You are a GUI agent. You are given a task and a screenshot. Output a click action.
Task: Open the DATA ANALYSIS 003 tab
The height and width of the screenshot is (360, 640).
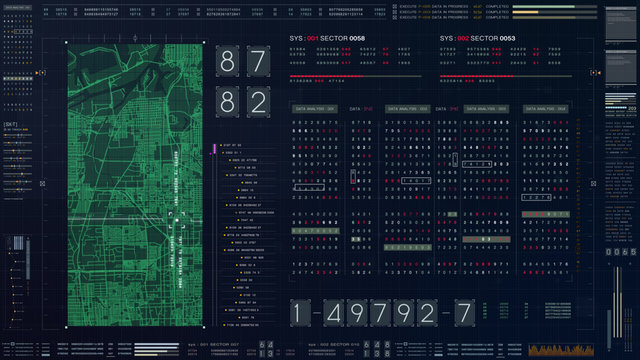[x=486, y=109]
